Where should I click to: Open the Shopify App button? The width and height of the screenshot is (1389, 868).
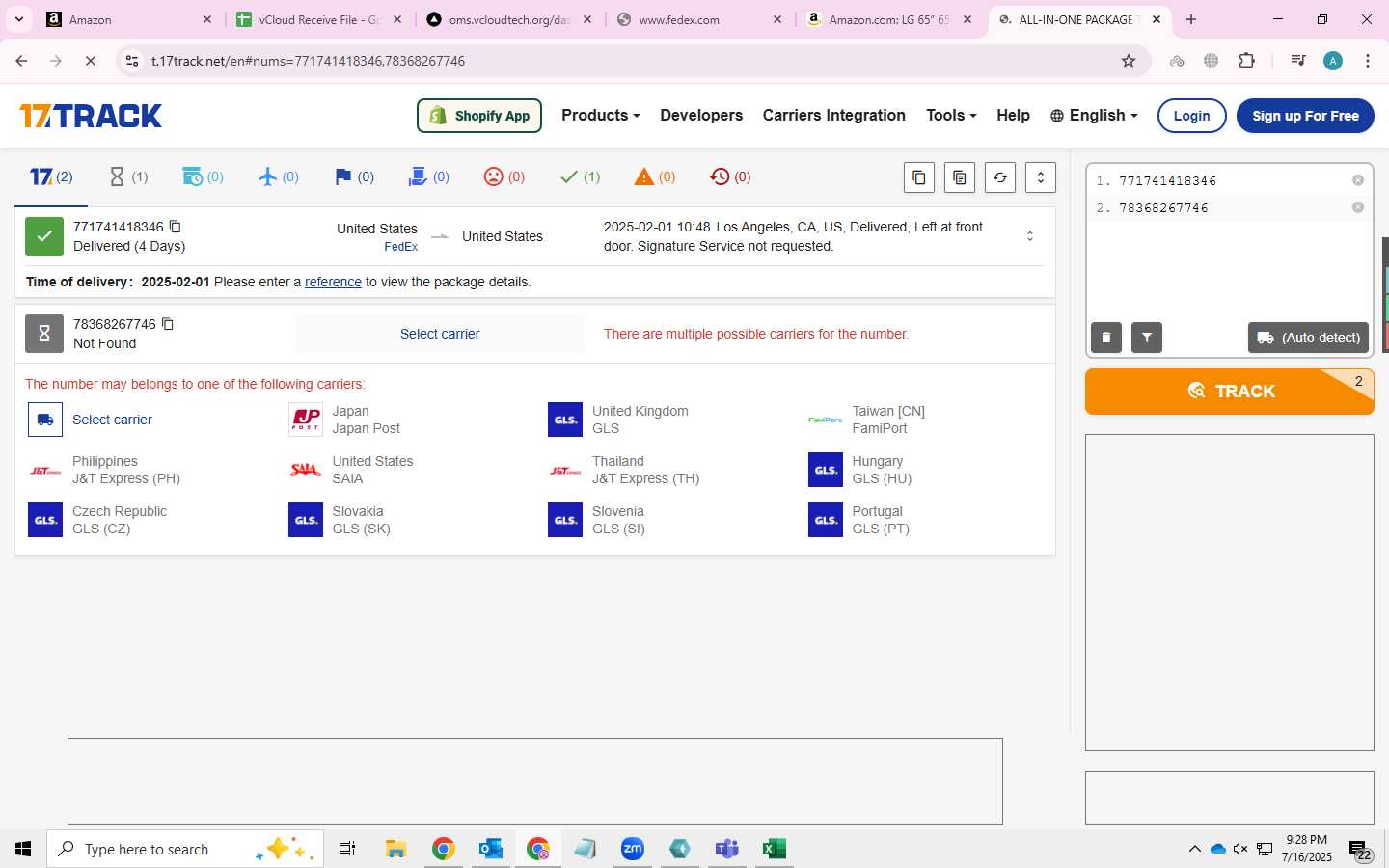479,116
